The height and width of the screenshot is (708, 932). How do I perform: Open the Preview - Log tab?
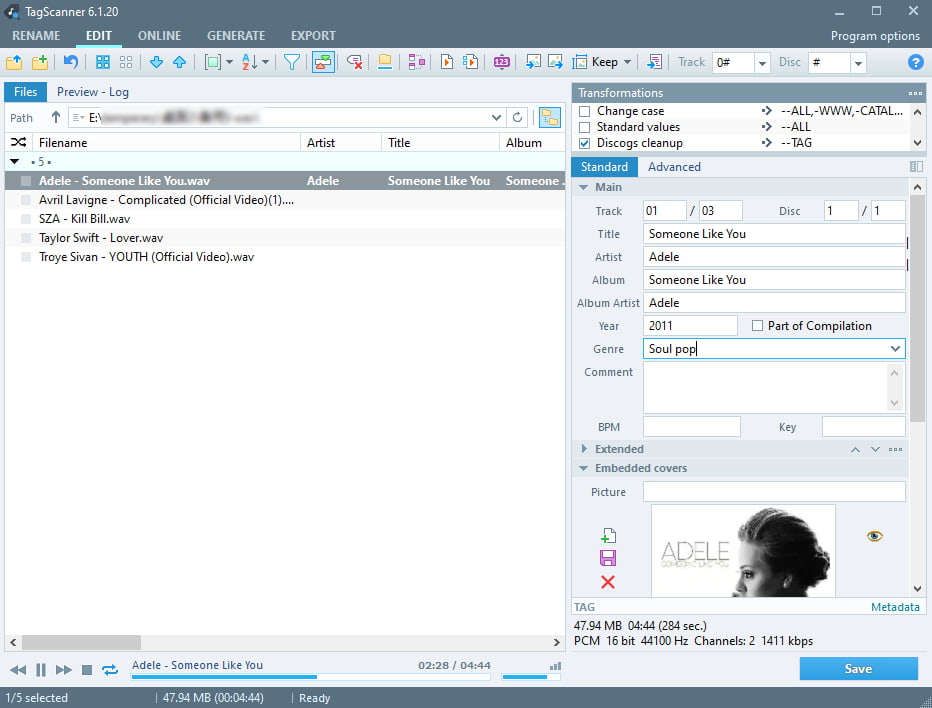93,92
